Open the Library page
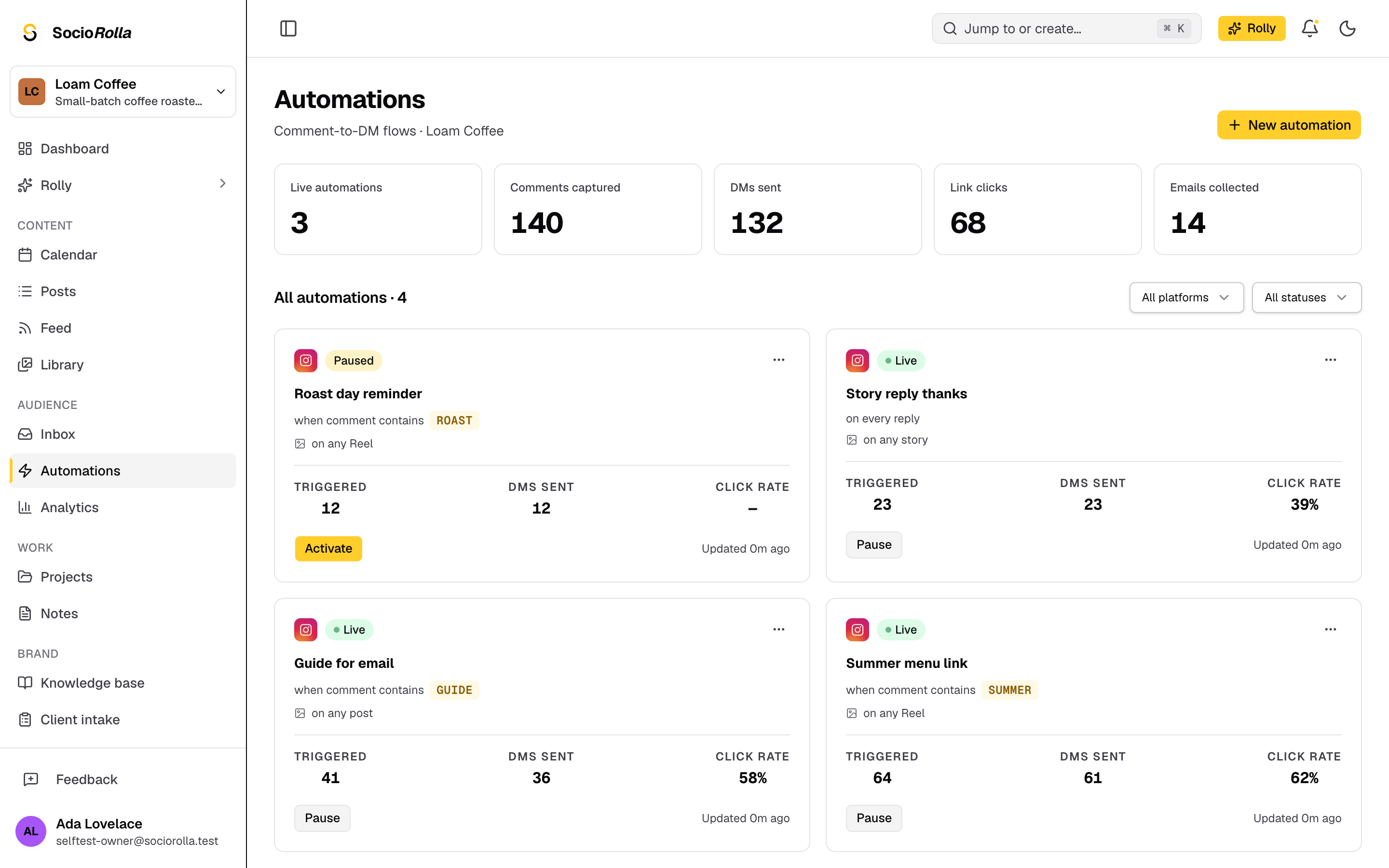The width and height of the screenshot is (1389, 868). pyautogui.click(x=123, y=365)
